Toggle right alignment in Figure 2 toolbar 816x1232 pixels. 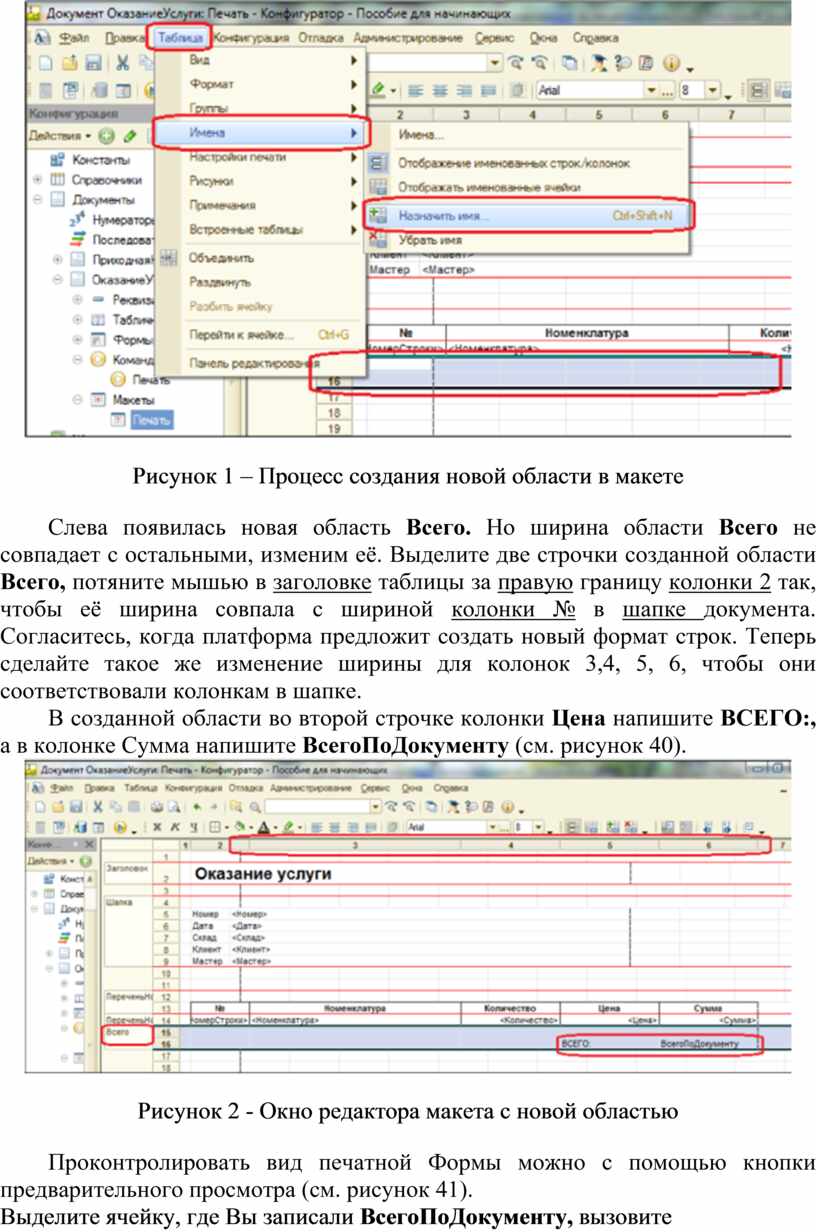coord(353,828)
